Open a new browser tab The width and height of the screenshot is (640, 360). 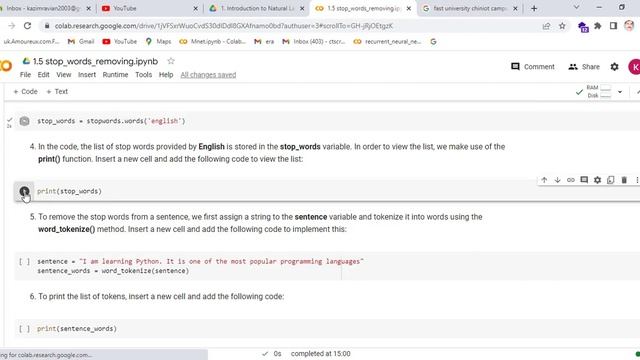pyautogui.click(x=534, y=8)
